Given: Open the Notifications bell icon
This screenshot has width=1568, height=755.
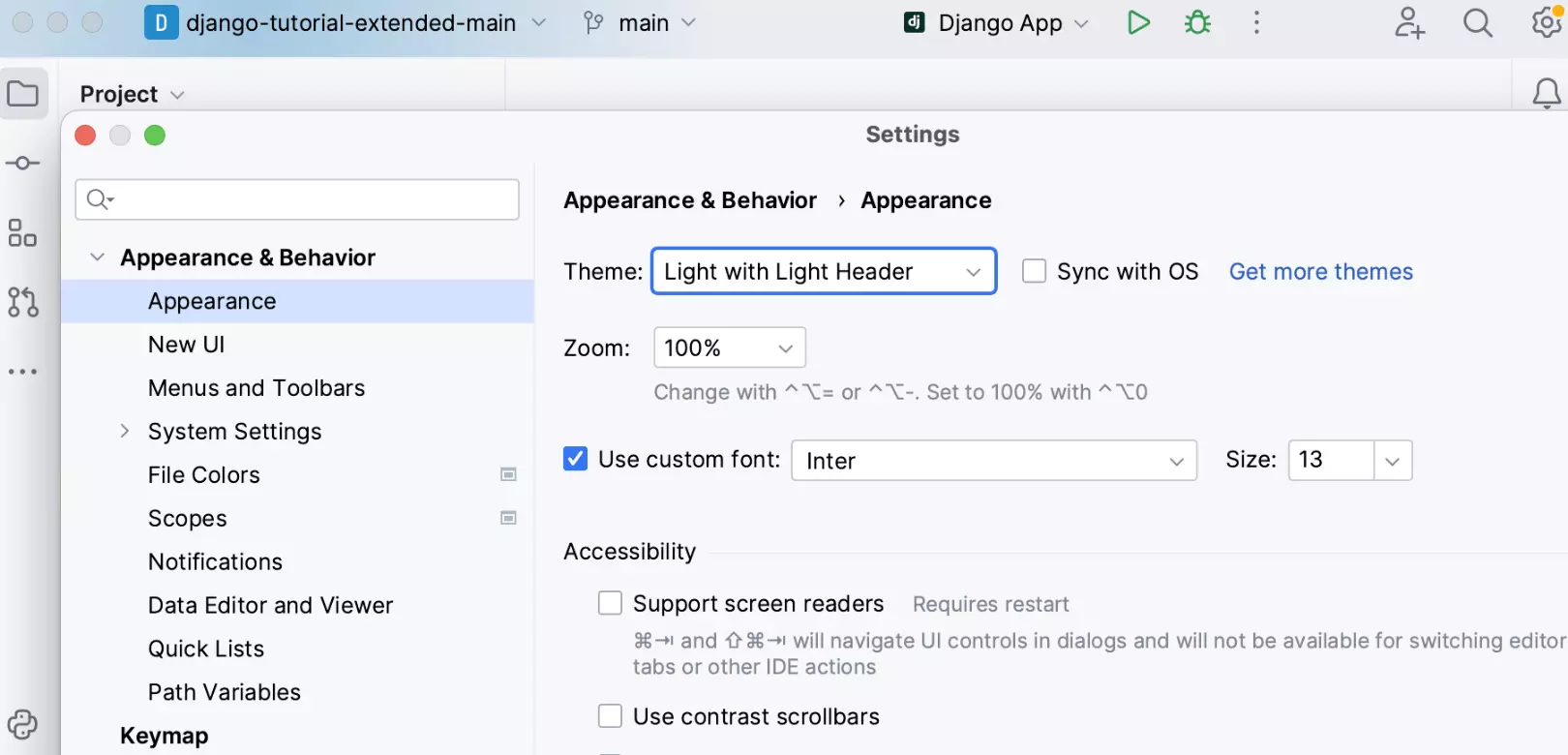Looking at the screenshot, I should coord(1546,94).
